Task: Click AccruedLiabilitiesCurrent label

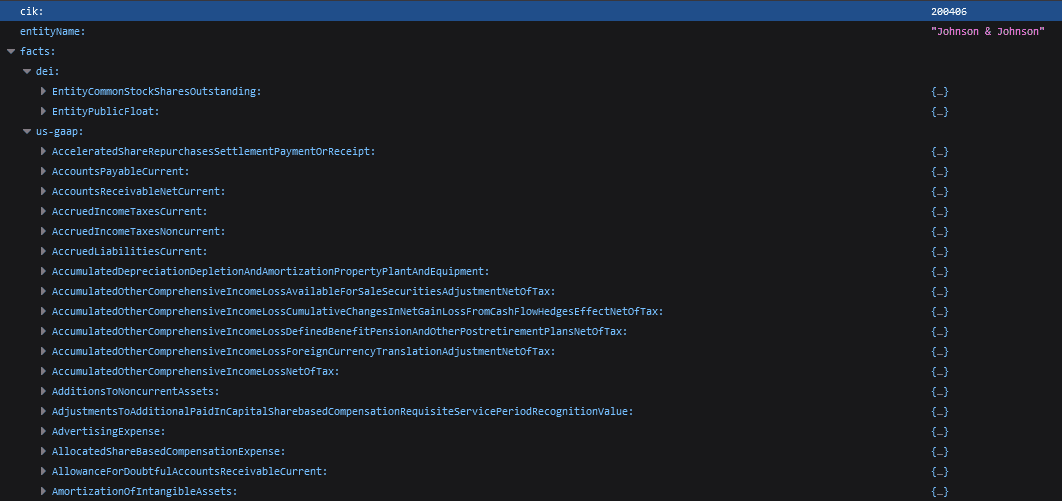Action: (130, 251)
